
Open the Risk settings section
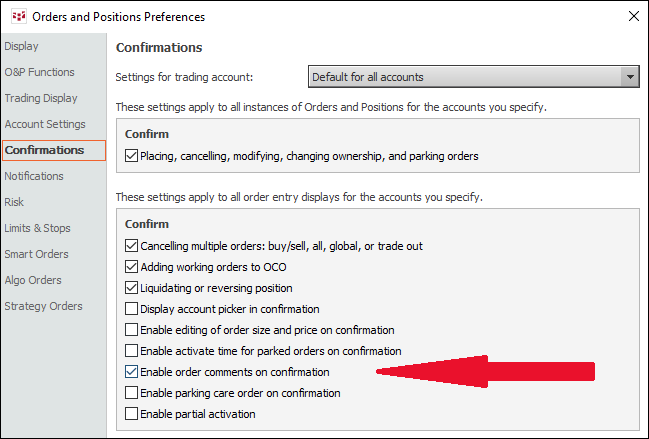(x=15, y=202)
